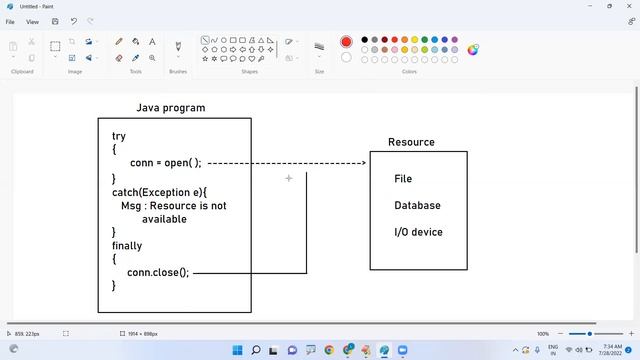Select the Five-point star shape
The image size is (640, 360).
tap(205, 59)
